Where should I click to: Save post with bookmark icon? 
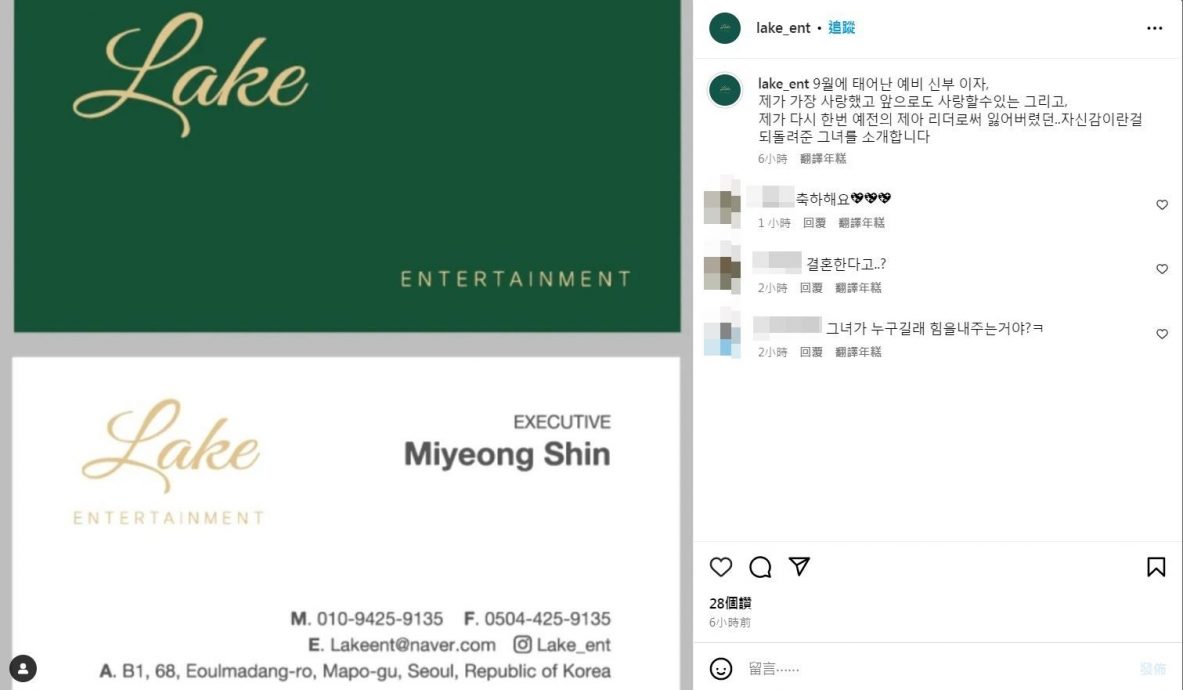click(1156, 566)
